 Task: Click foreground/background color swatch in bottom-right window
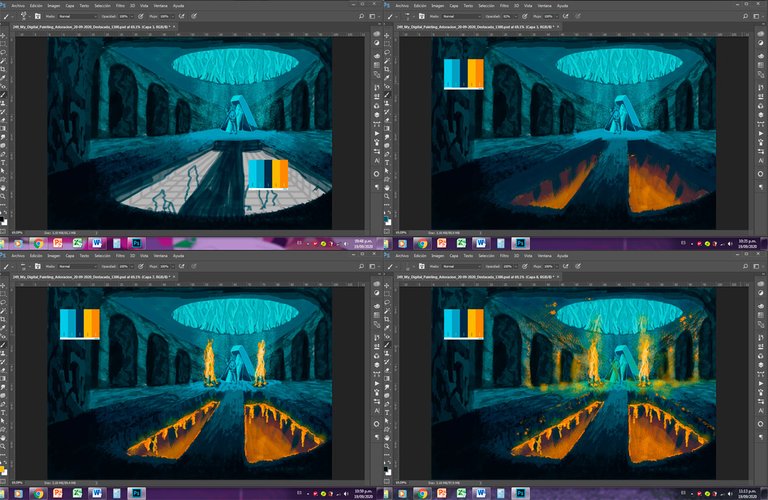(x=388, y=471)
